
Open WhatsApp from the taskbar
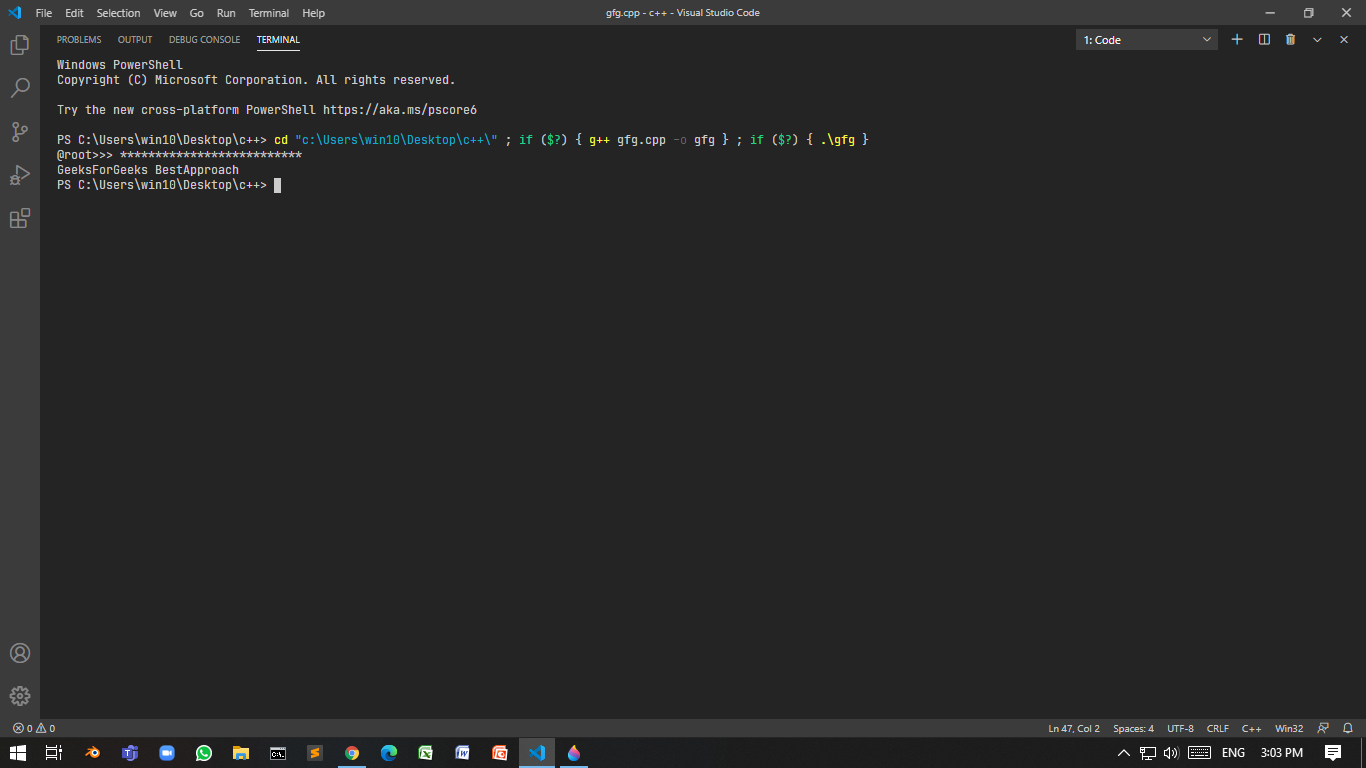[204, 753]
